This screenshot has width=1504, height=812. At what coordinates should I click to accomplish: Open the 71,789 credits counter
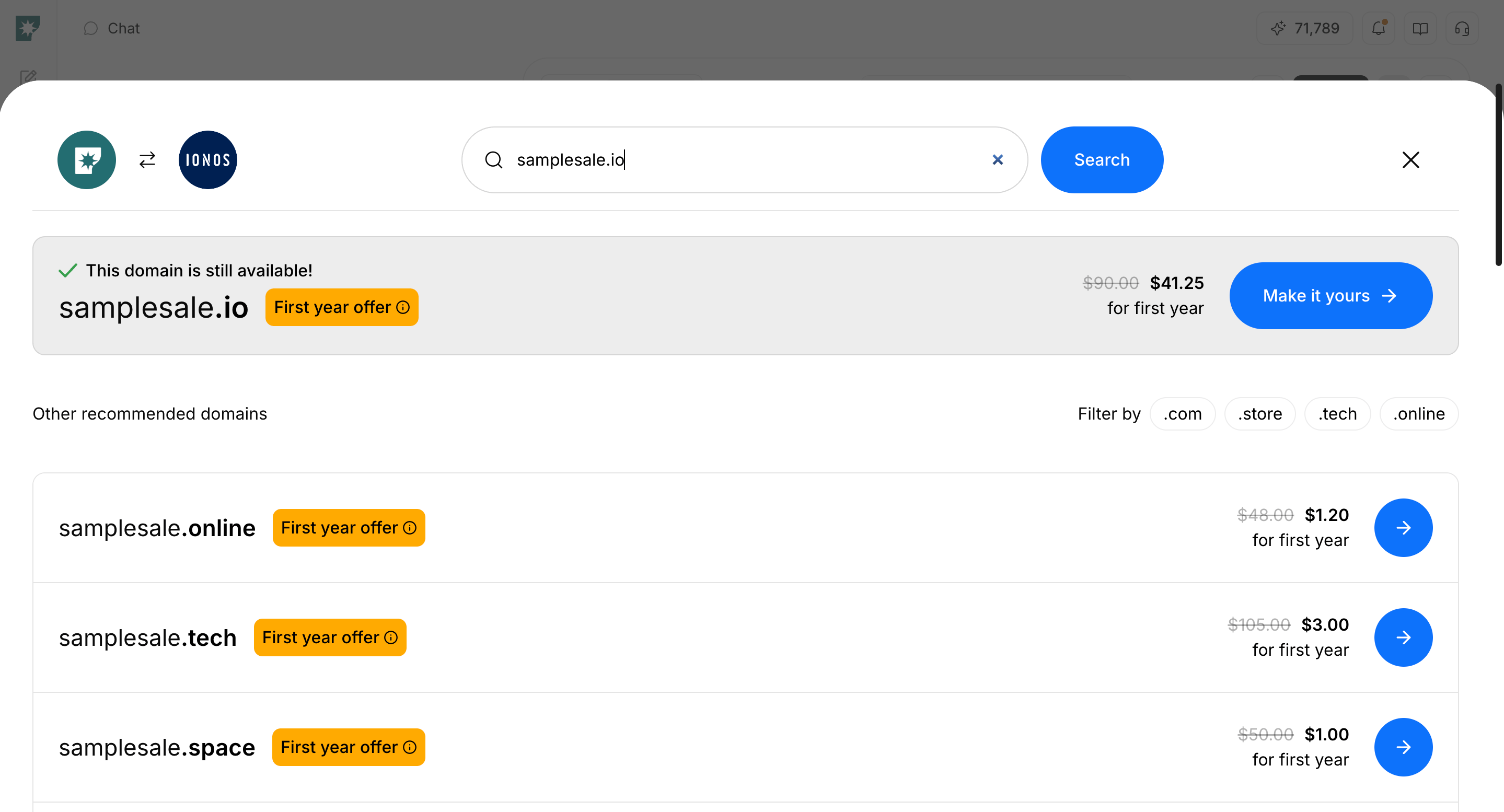[1305, 28]
